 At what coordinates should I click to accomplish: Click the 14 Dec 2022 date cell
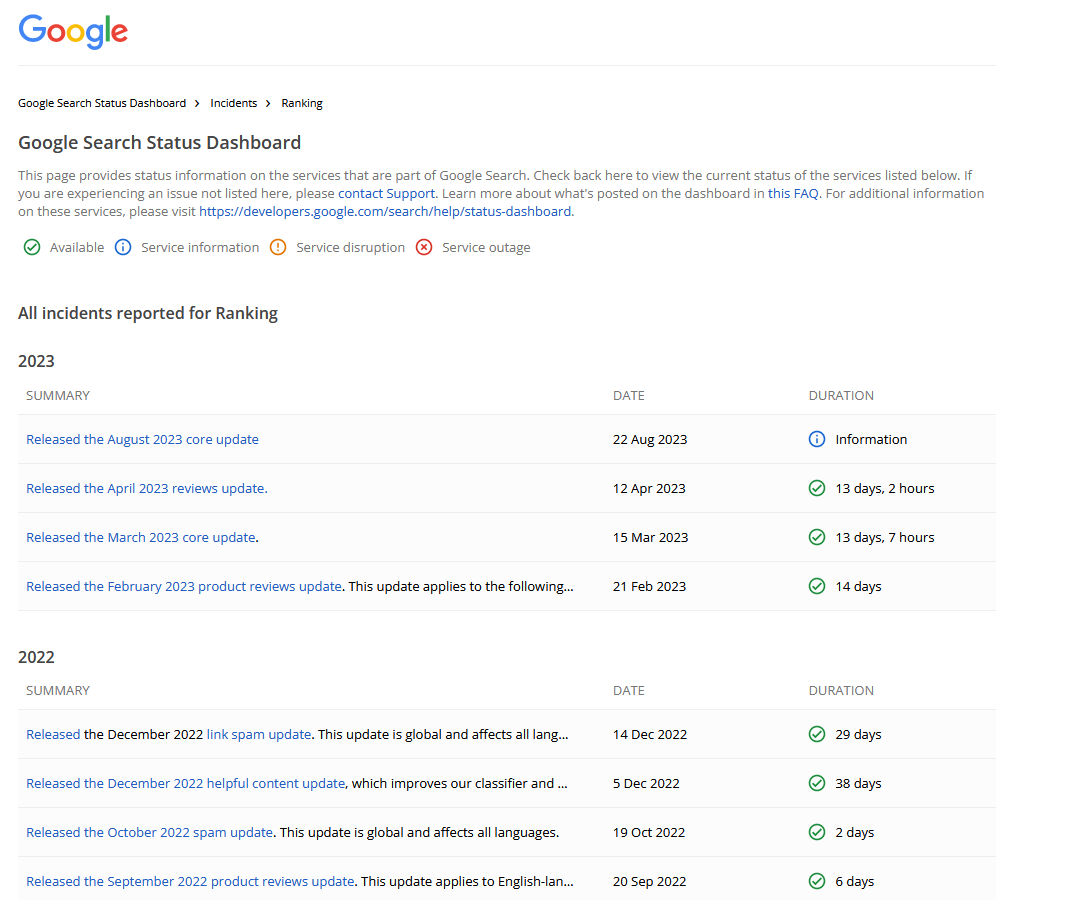tap(650, 734)
